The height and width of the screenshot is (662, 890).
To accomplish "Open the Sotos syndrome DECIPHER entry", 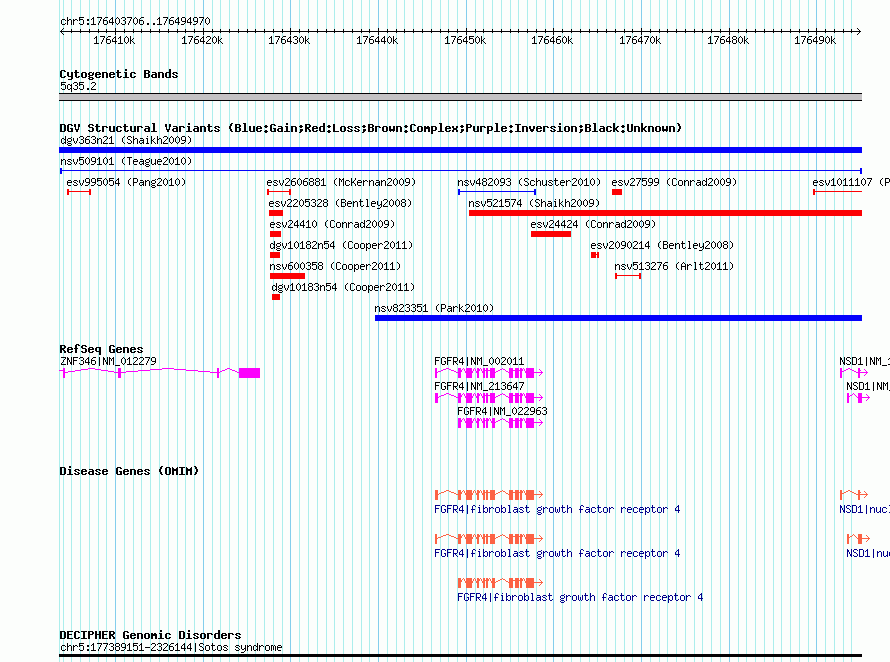I will coord(171,647).
